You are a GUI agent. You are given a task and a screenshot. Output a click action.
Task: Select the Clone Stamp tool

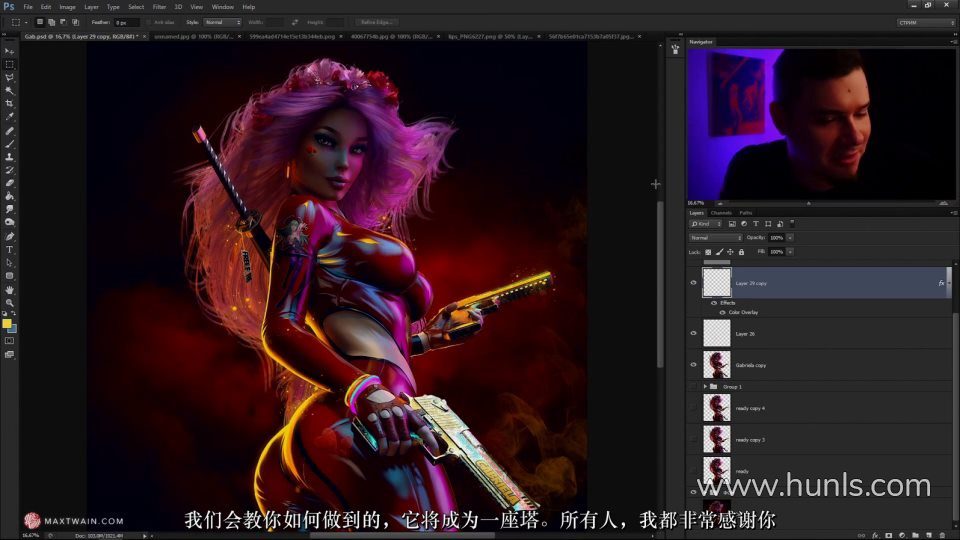coord(9,157)
